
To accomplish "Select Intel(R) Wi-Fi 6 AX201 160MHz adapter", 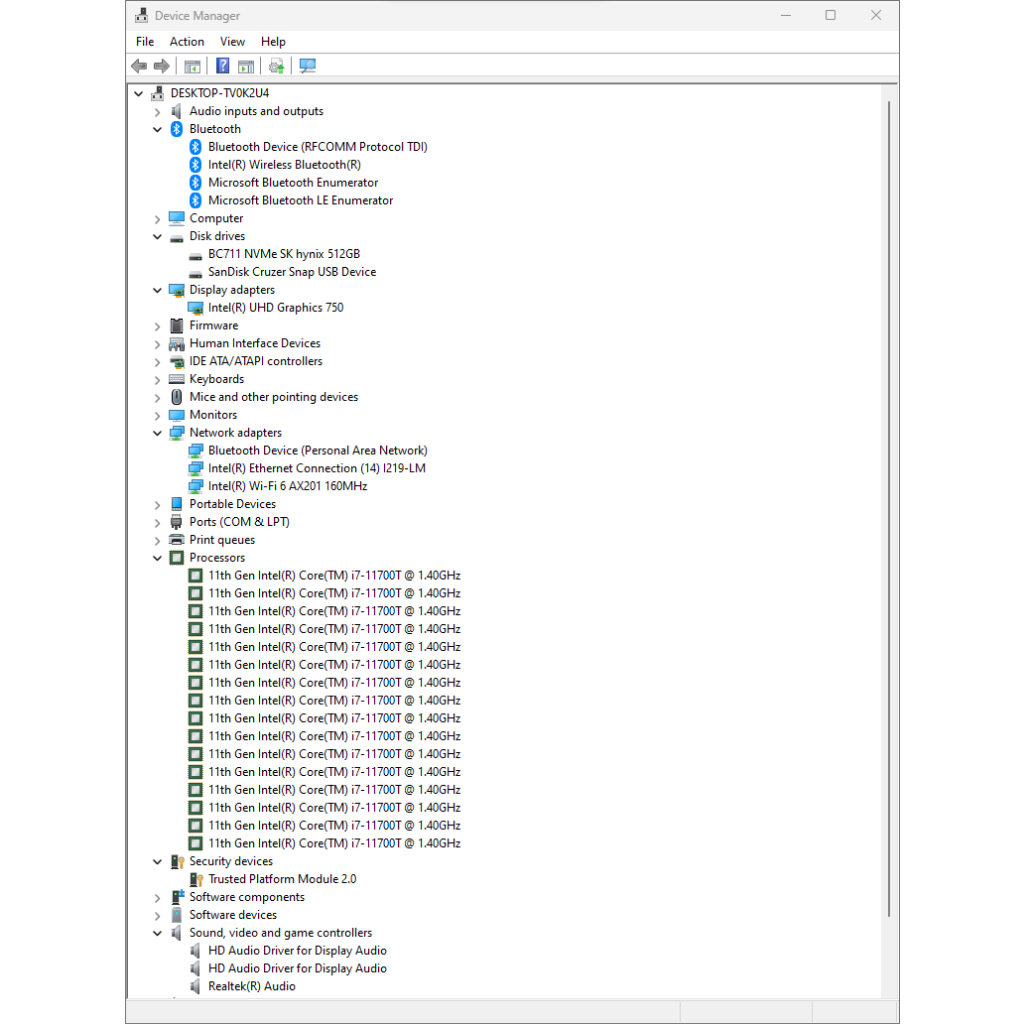I will (287, 486).
